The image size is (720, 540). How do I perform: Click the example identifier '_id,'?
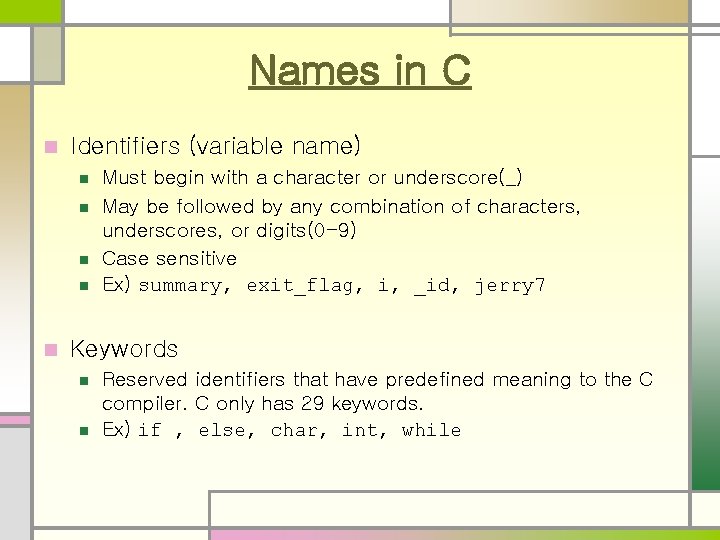click(x=436, y=286)
